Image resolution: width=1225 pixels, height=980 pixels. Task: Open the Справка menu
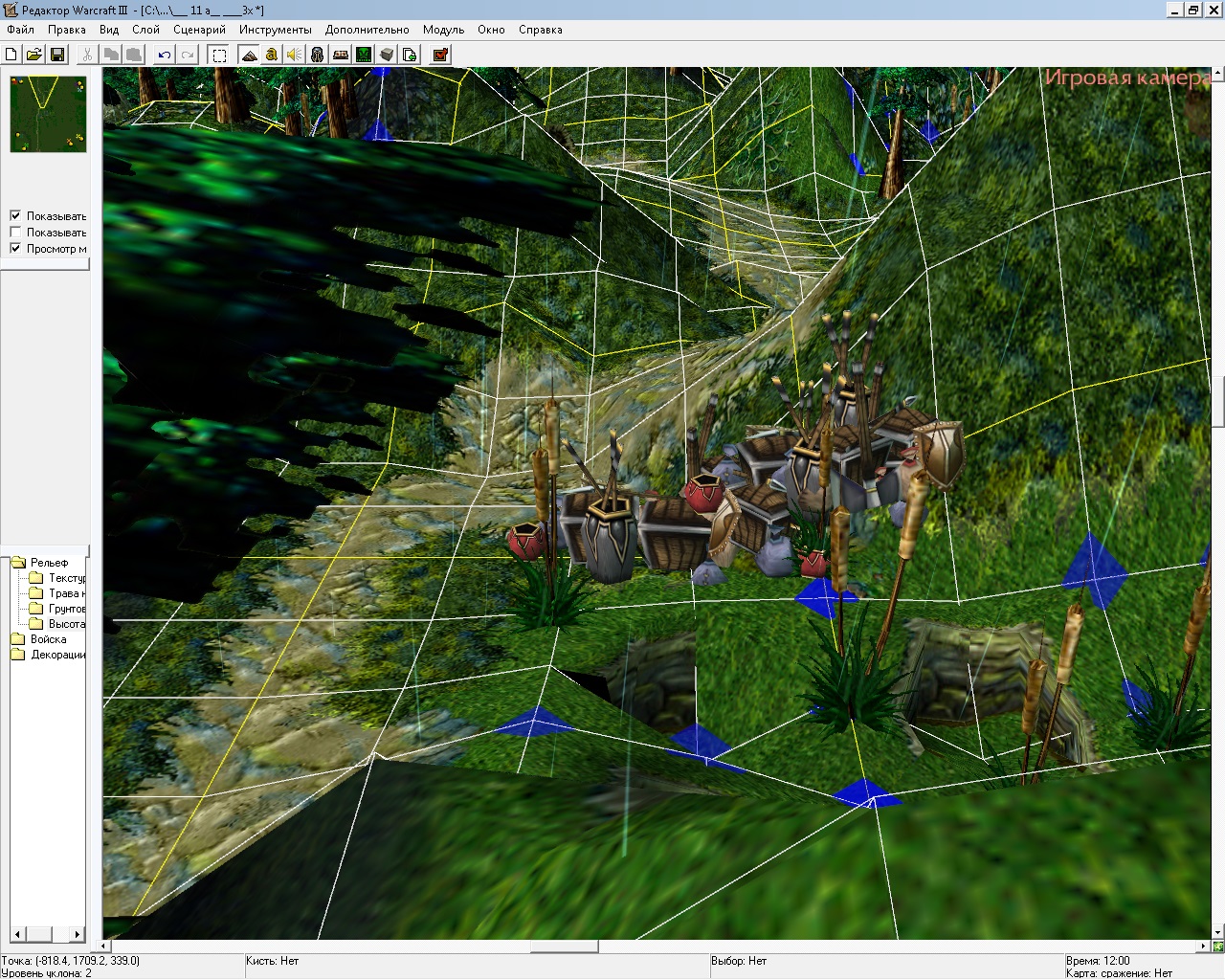click(541, 30)
